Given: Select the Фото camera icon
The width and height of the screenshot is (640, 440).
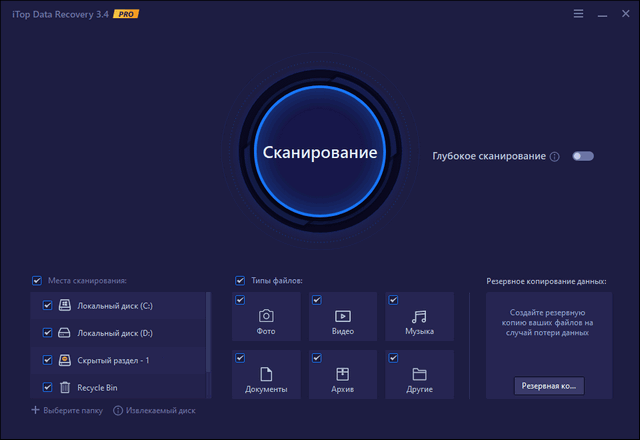Looking at the screenshot, I should 266,316.
